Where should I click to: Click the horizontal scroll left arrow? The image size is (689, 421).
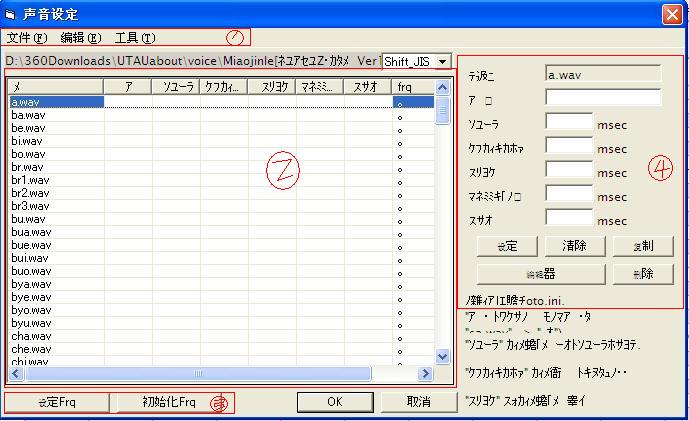coord(16,374)
